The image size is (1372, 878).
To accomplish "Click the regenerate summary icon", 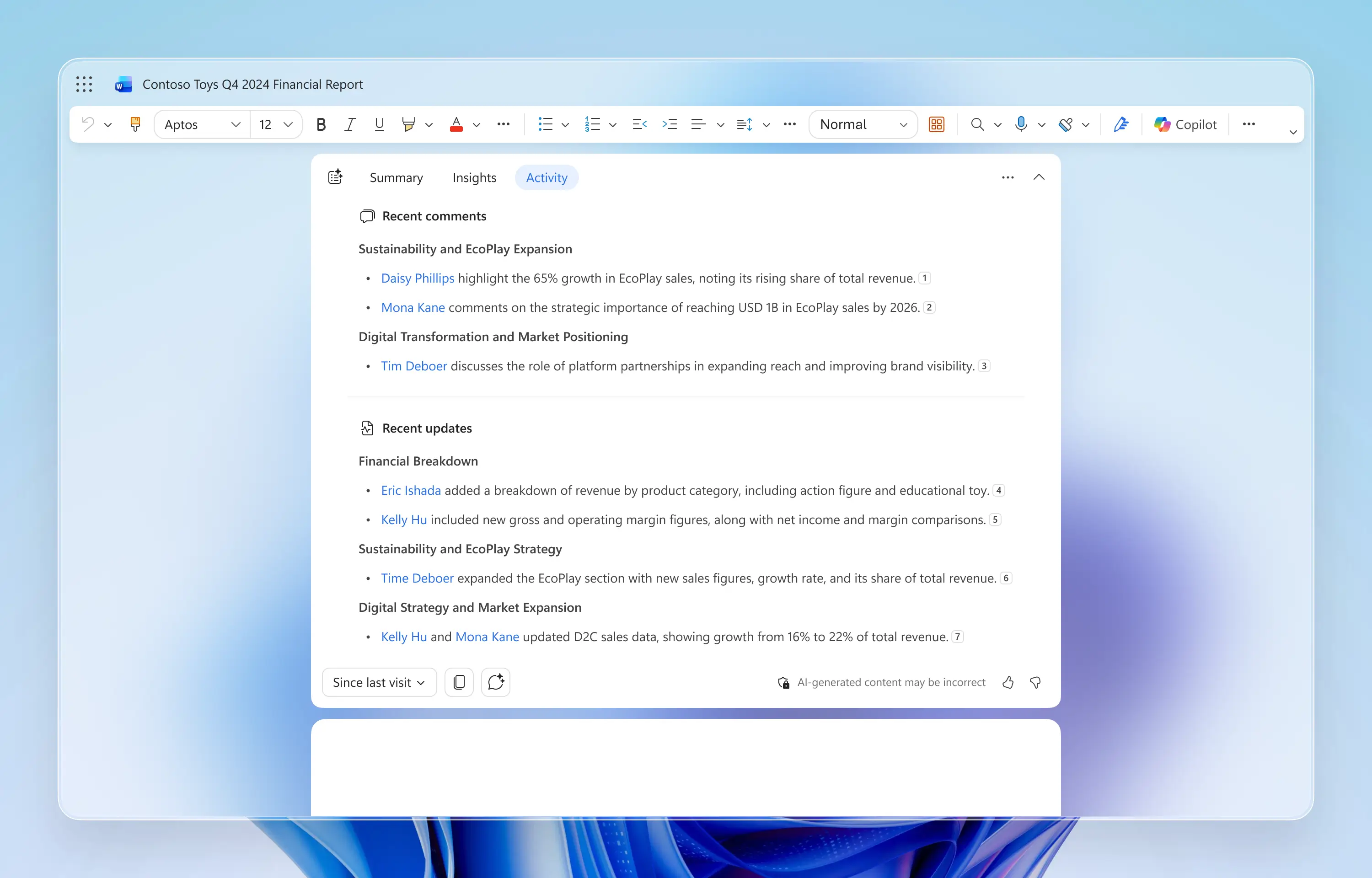I will click(x=495, y=682).
